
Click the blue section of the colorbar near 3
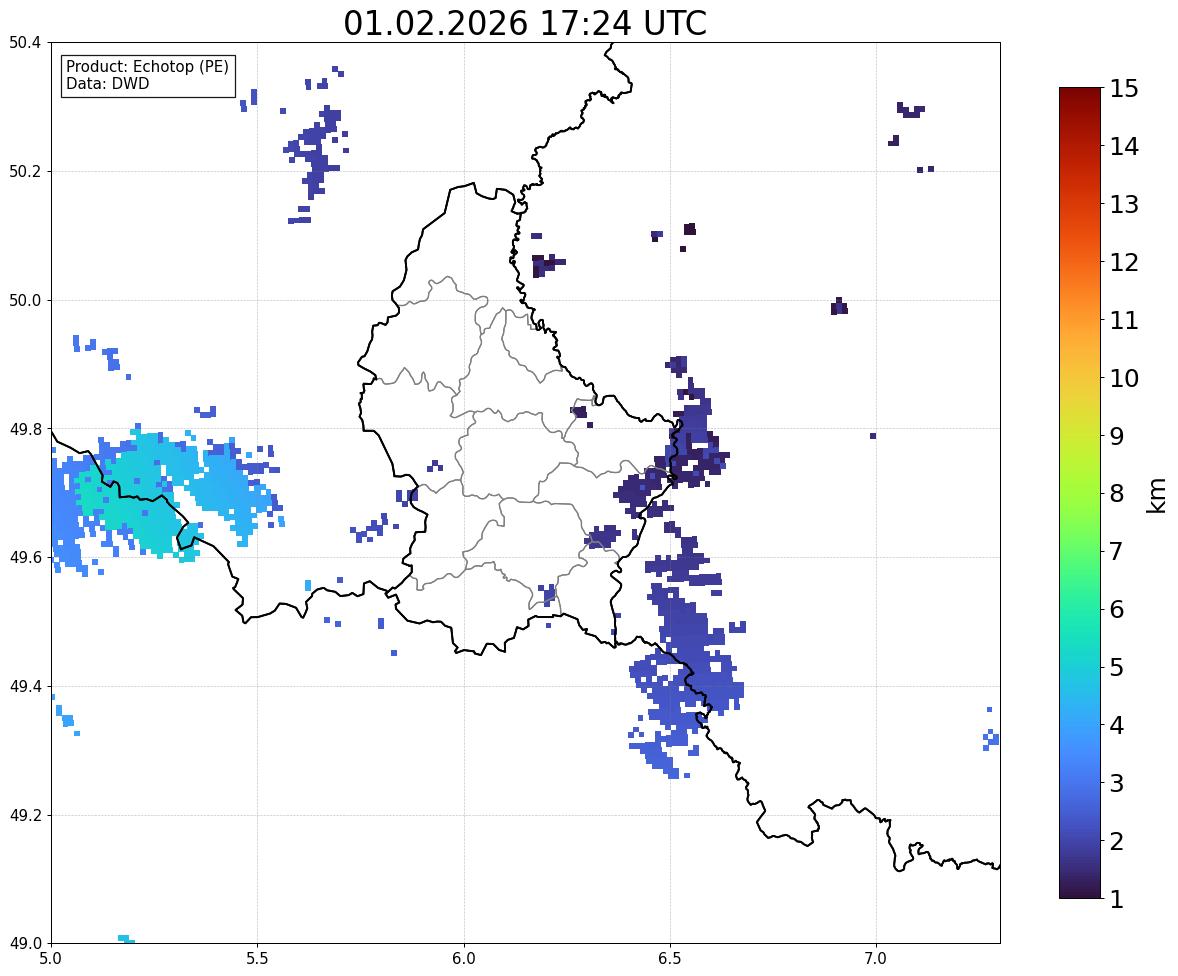(x=1080, y=783)
